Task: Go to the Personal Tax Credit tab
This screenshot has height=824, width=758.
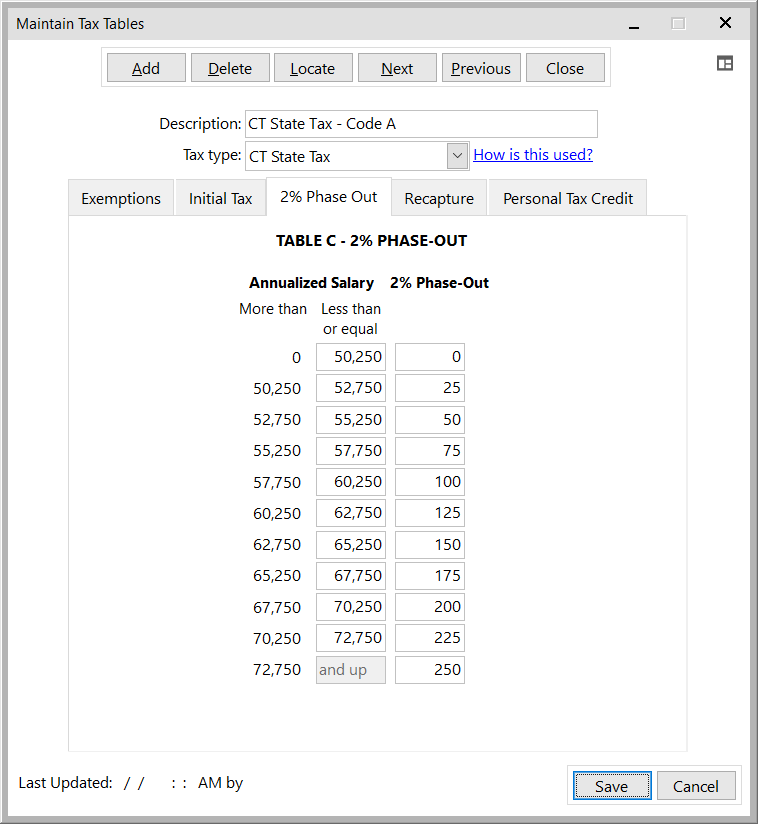Action: [x=567, y=198]
